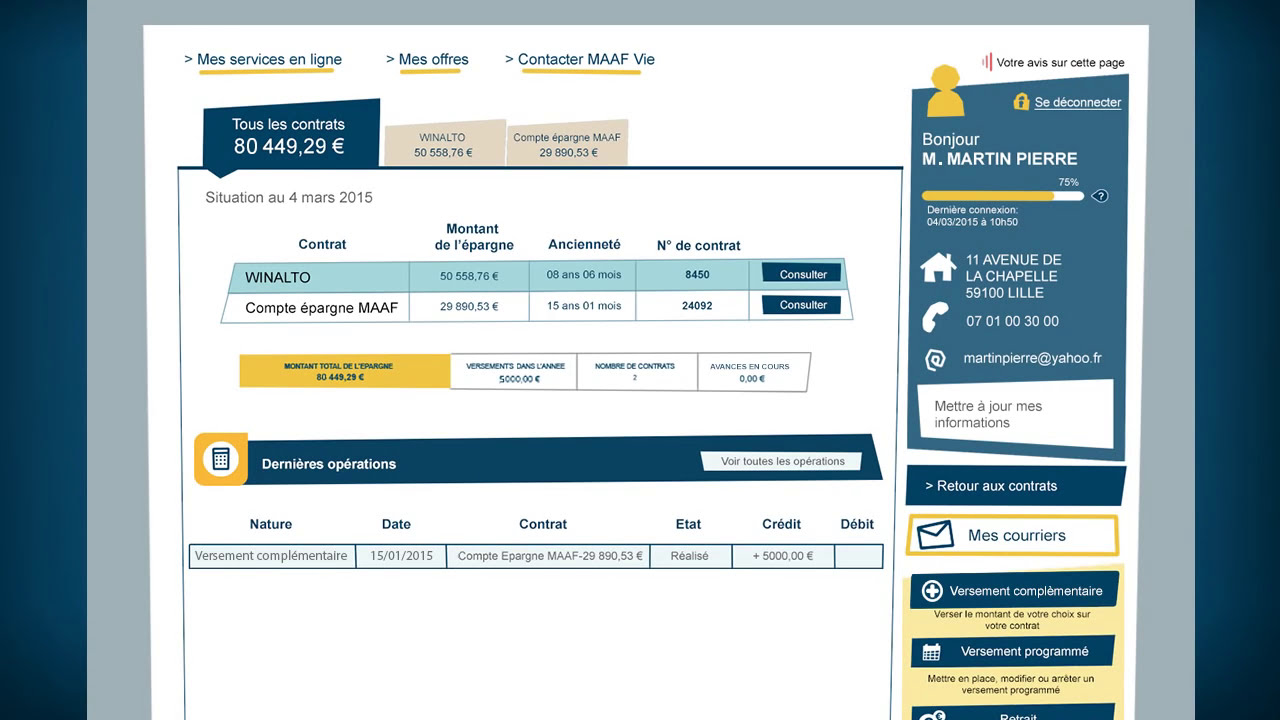This screenshot has width=1280, height=720.
Task: Click contract number 24092
Action: coord(697,306)
